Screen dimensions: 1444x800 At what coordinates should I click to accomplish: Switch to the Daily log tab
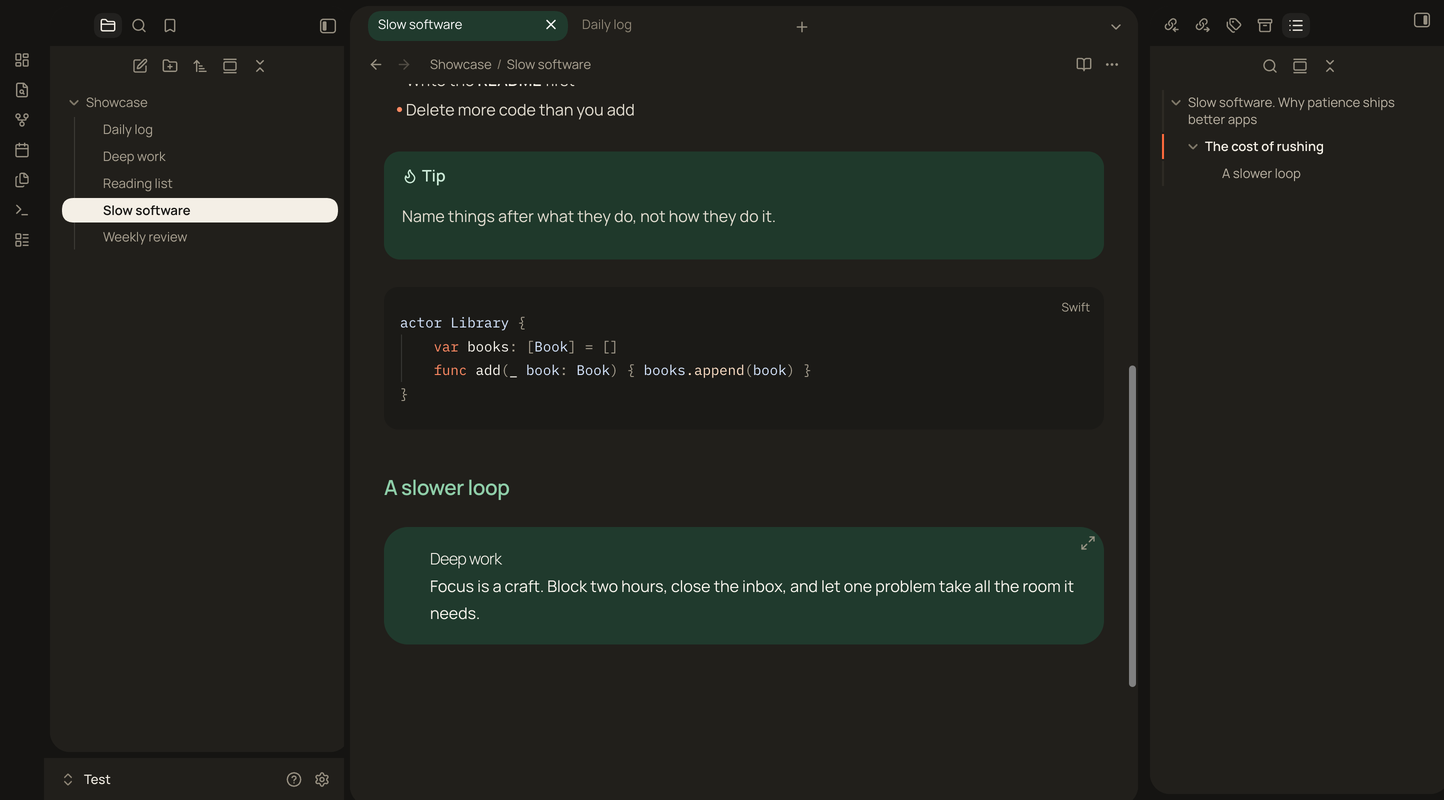[x=607, y=25]
